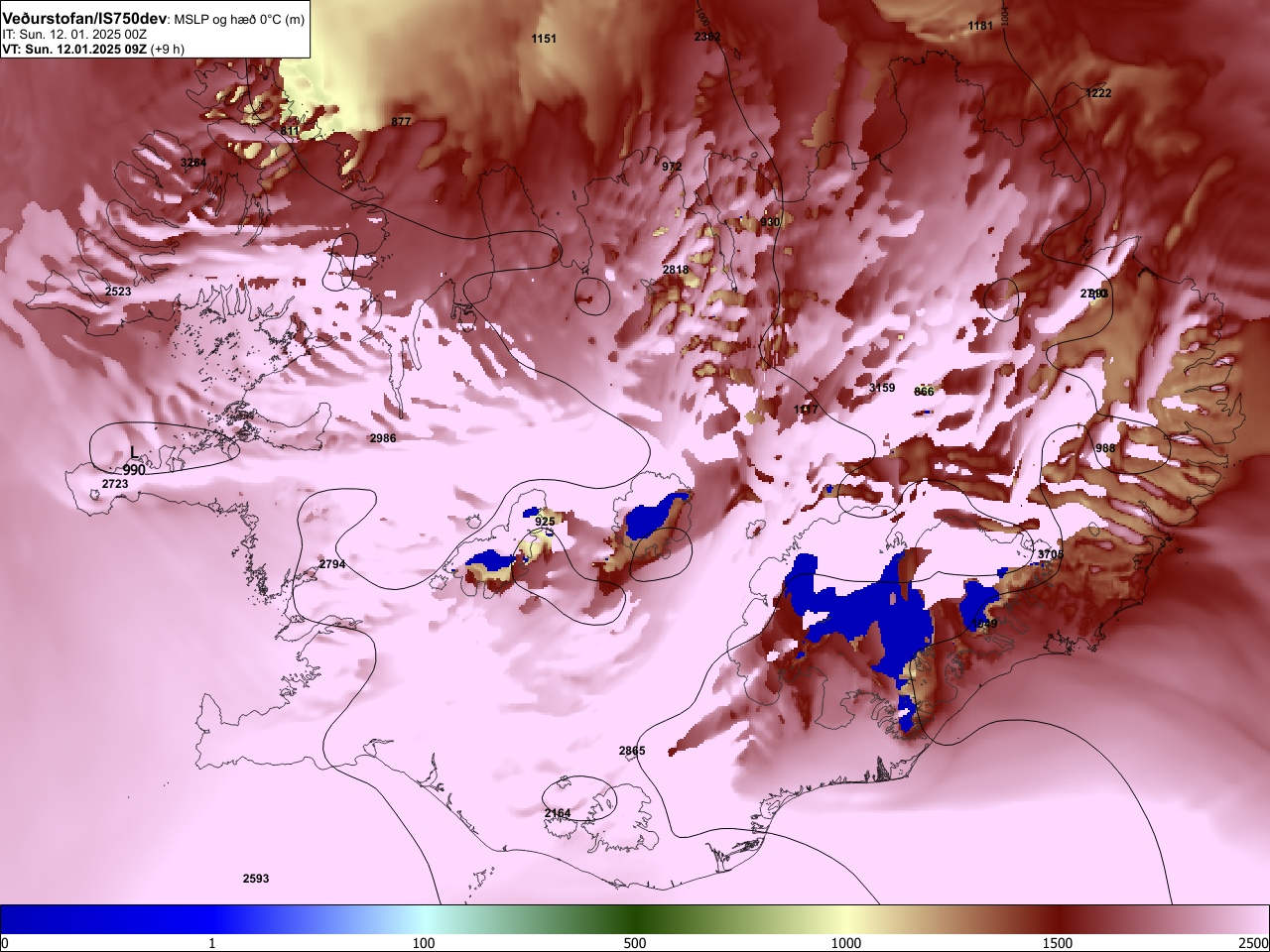Click the 990 pressure label under the L
This screenshot has height=952, width=1270.
pos(134,470)
